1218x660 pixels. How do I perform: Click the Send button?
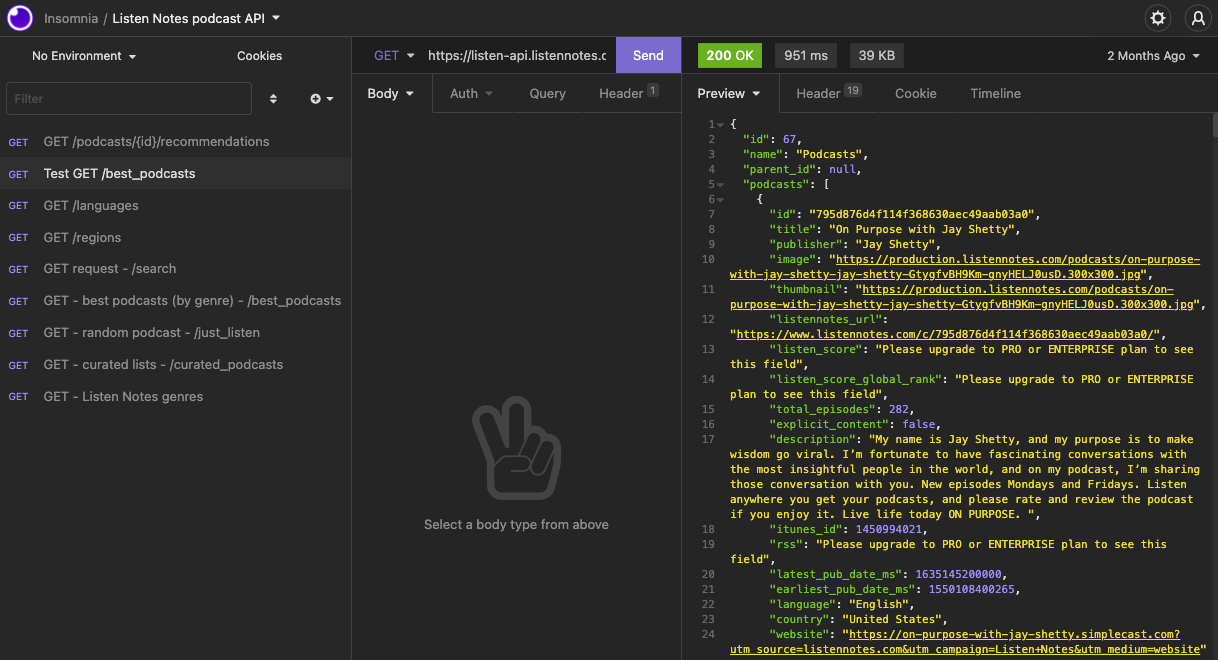tap(648, 55)
